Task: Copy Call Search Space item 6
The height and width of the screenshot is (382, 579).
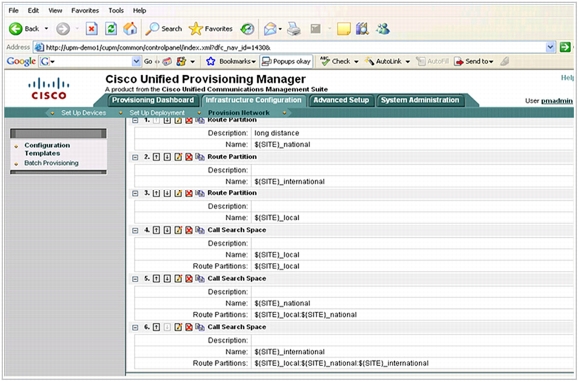Action: [200, 327]
